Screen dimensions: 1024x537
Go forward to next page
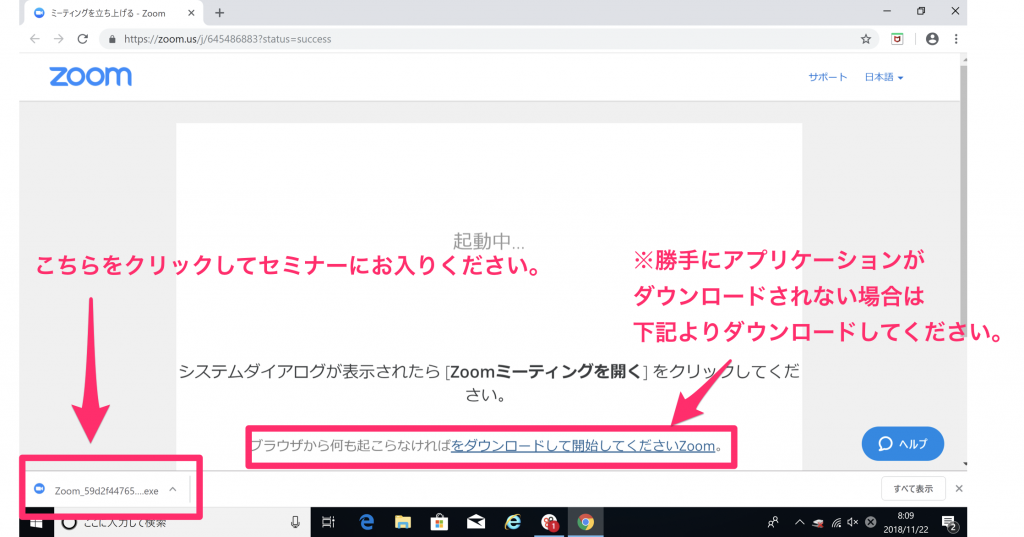click(59, 39)
